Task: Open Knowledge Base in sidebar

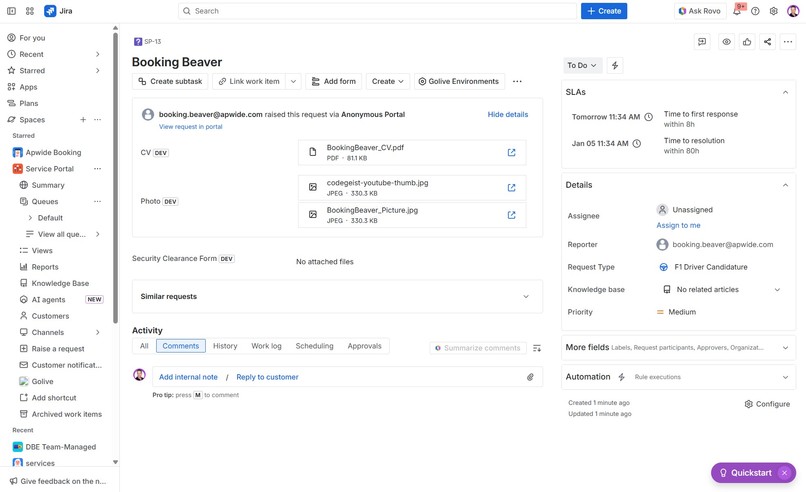Action: pyautogui.click(x=60, y=283)
